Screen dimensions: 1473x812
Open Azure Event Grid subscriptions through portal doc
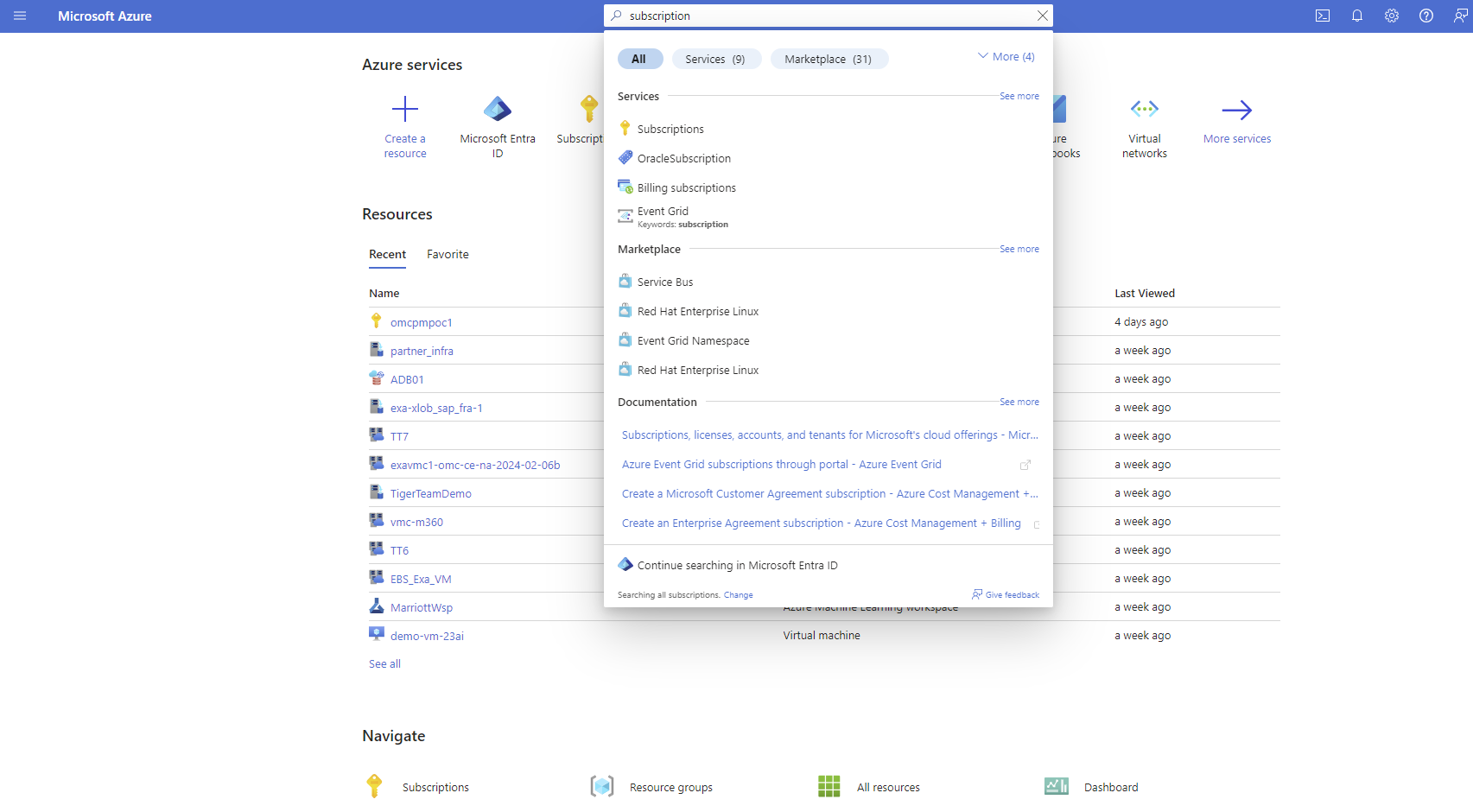[782, 464]
